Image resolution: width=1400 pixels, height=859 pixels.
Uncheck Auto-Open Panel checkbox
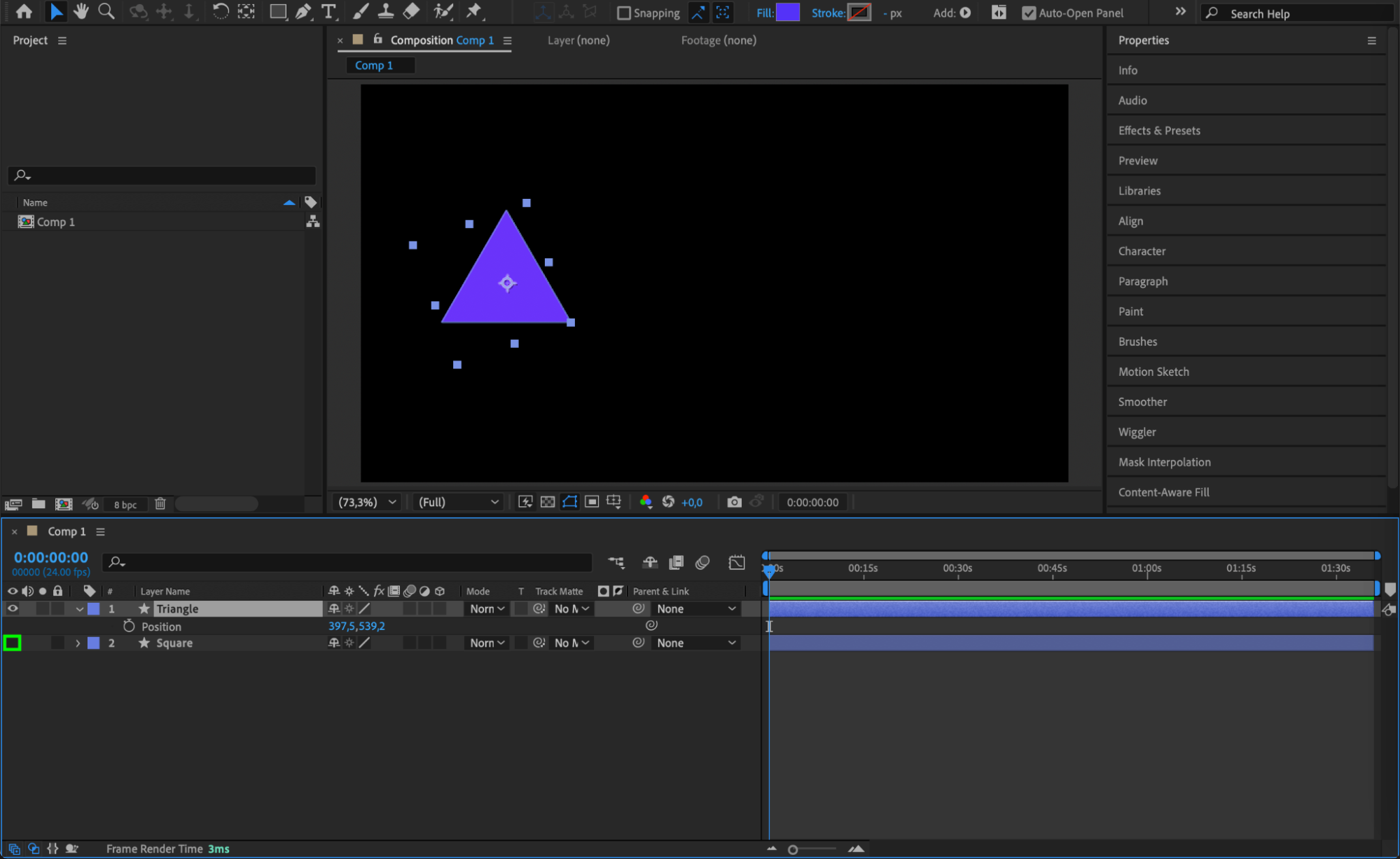(1028, 13)
